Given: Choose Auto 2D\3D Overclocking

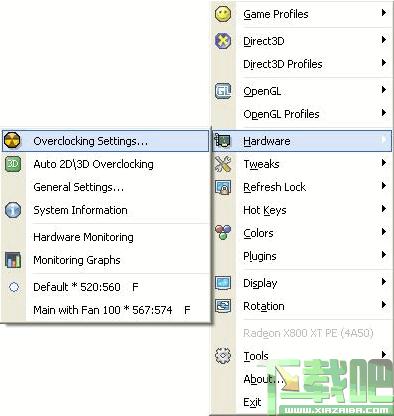Looking at the screenshot, I should tap(105, 164).
